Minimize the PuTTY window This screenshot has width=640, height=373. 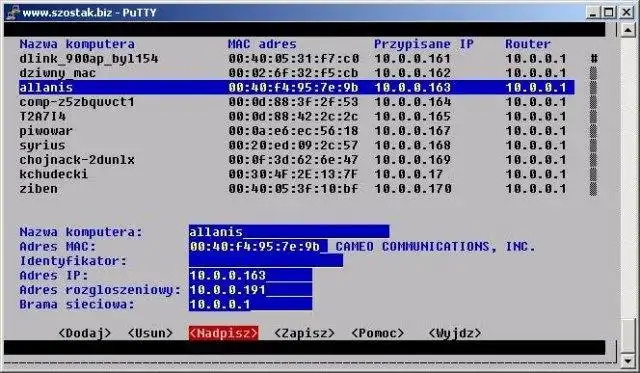click(x=593, y=12)
